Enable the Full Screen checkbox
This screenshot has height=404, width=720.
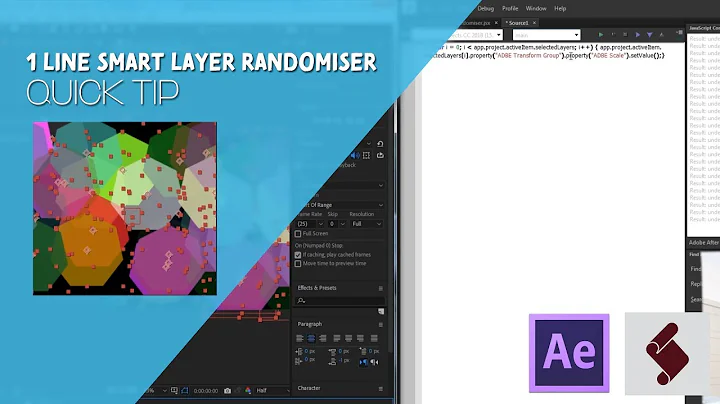pyautogui.click(x=298, y=234)
